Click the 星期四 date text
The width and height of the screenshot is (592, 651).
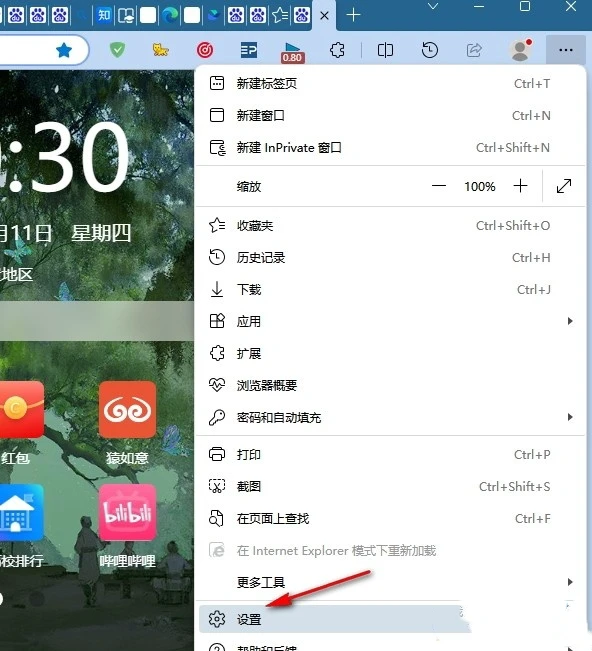(x=101, y=233)
